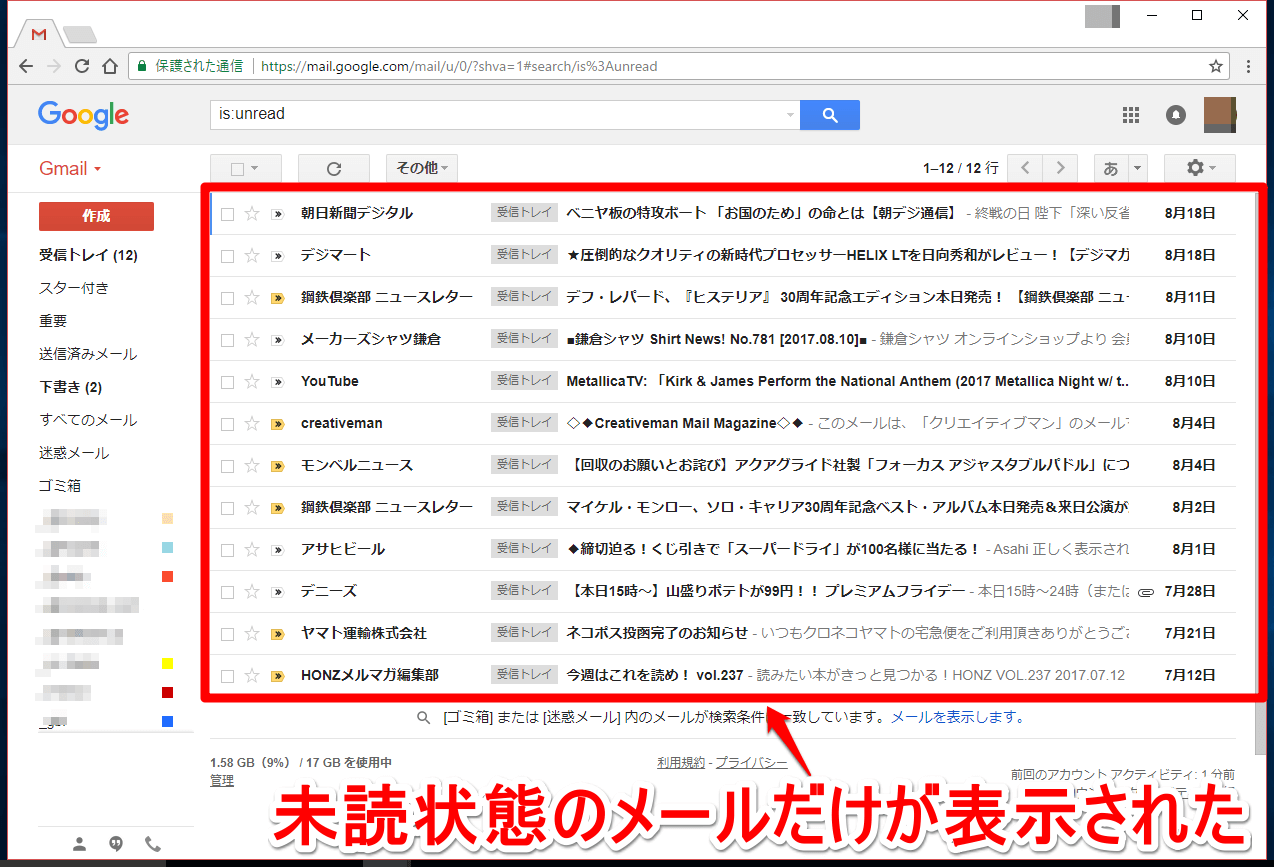Go to Chrome home page icon
This screenshot has width=1274, height=867.
(109, 66)
